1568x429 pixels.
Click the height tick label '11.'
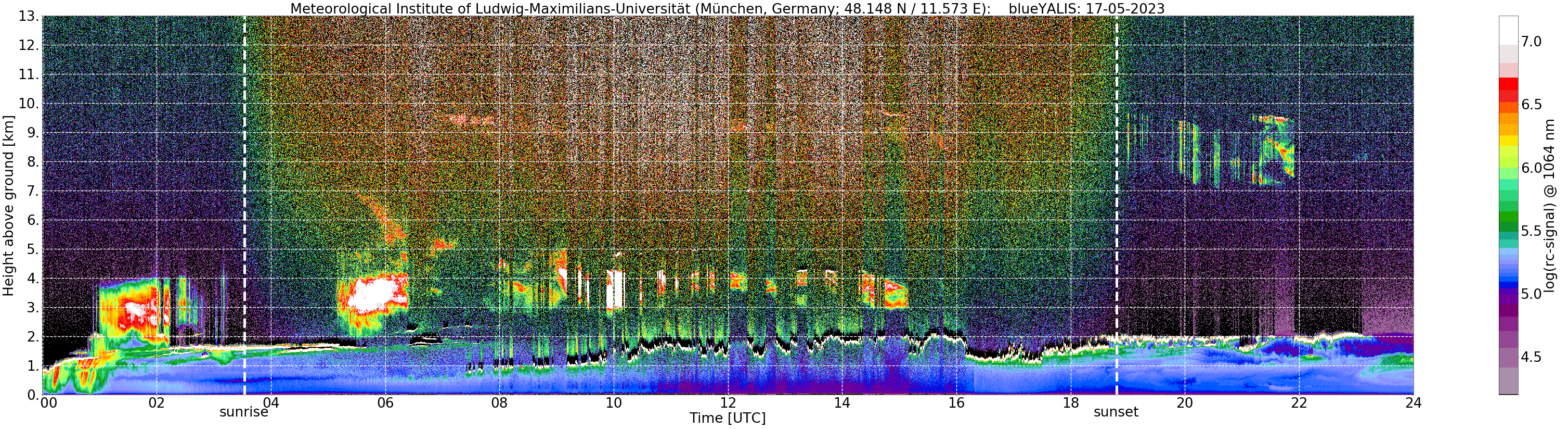coord(29,75)
